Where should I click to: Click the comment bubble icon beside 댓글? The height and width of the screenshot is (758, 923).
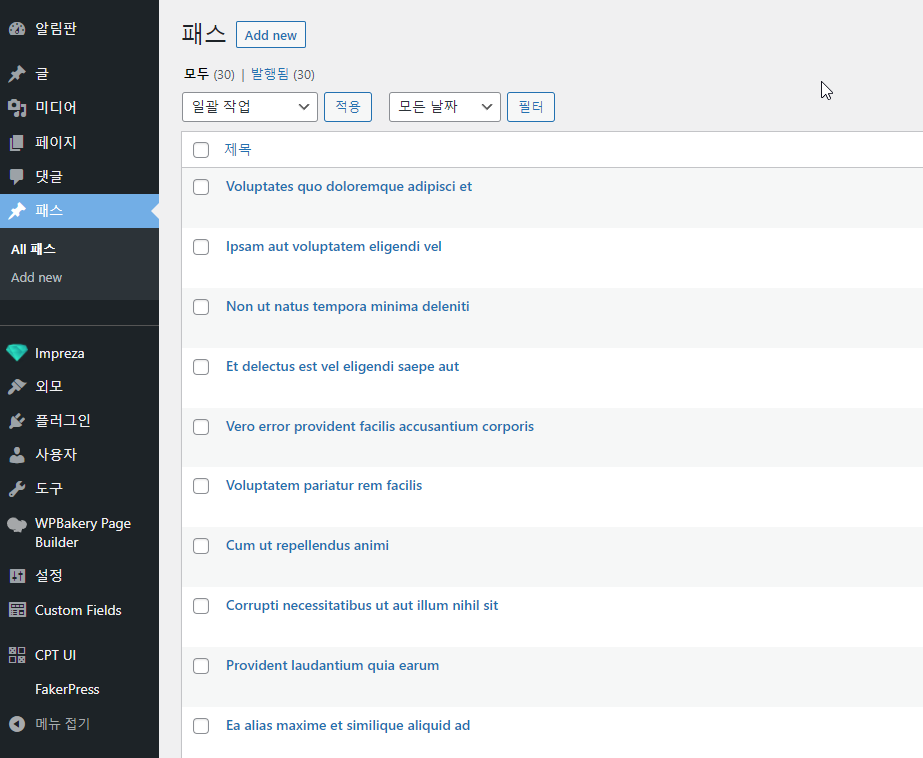[17, 176]
